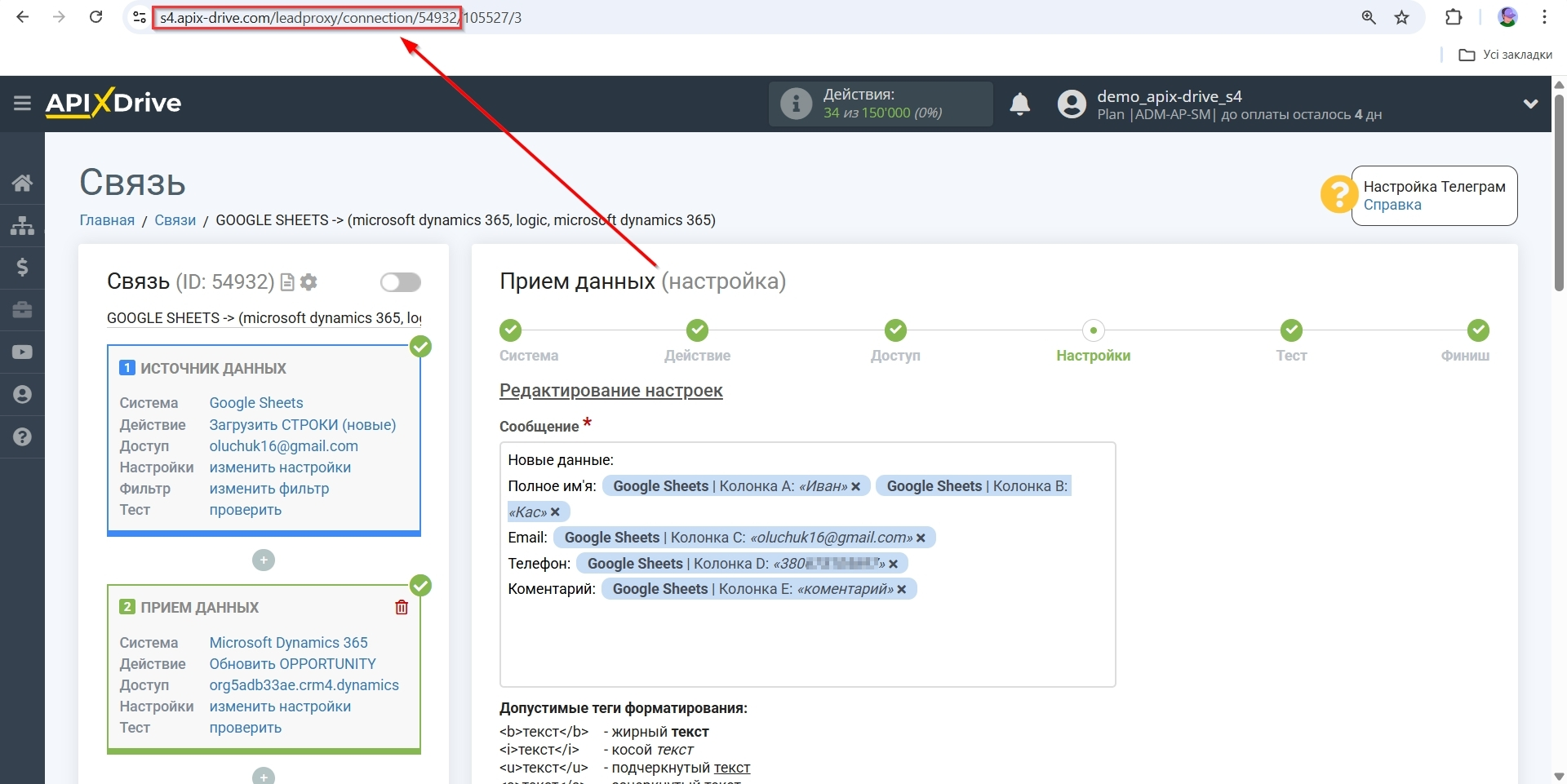
Task: Click receiver проверить test link
Action: pyautogui.click(x=245, y=728)
